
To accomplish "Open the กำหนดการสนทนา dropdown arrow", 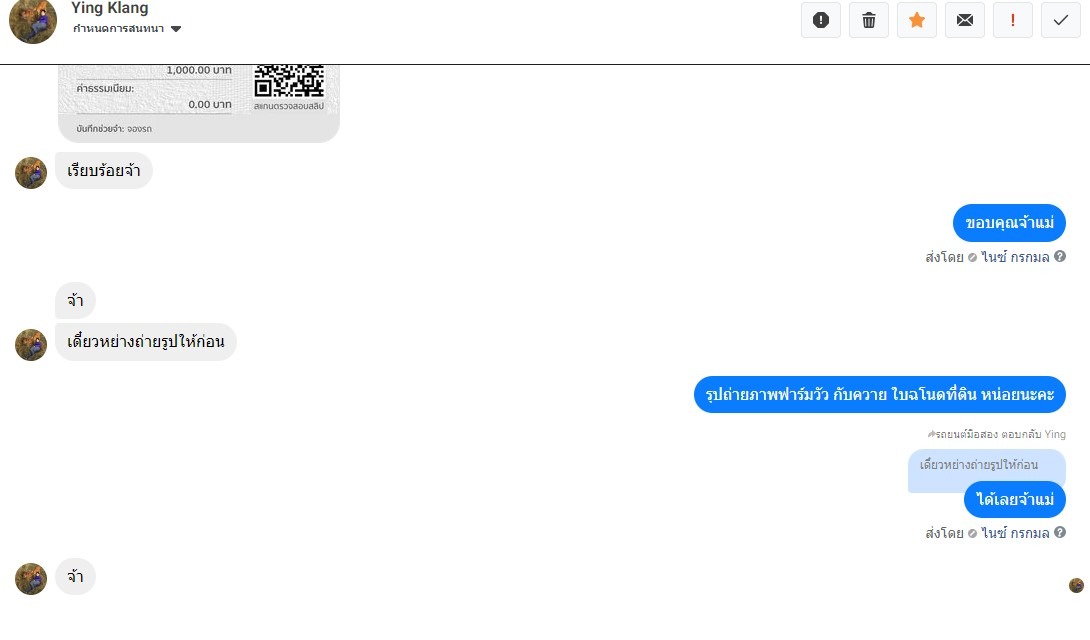I will click(176, 29).
